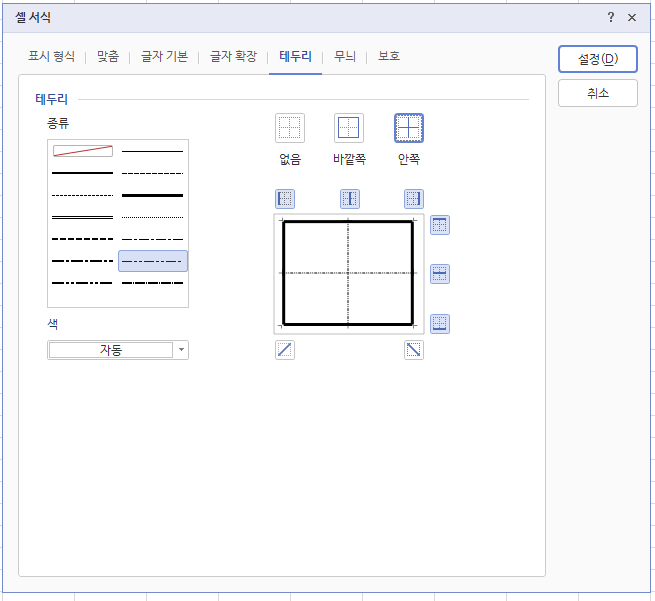655x601 pixels.
Task: Choose the medium dash-dot line style
Action: pos(83,261)
